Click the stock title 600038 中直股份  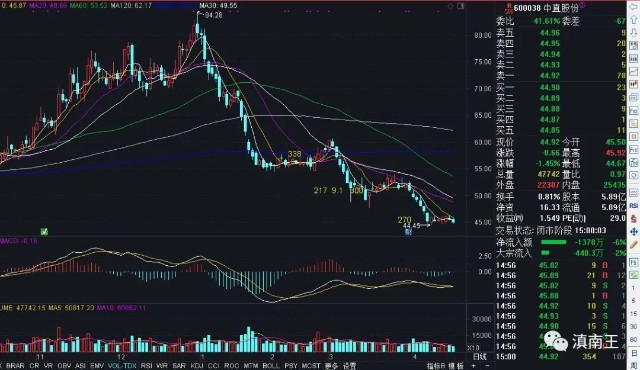pos(546,7)
